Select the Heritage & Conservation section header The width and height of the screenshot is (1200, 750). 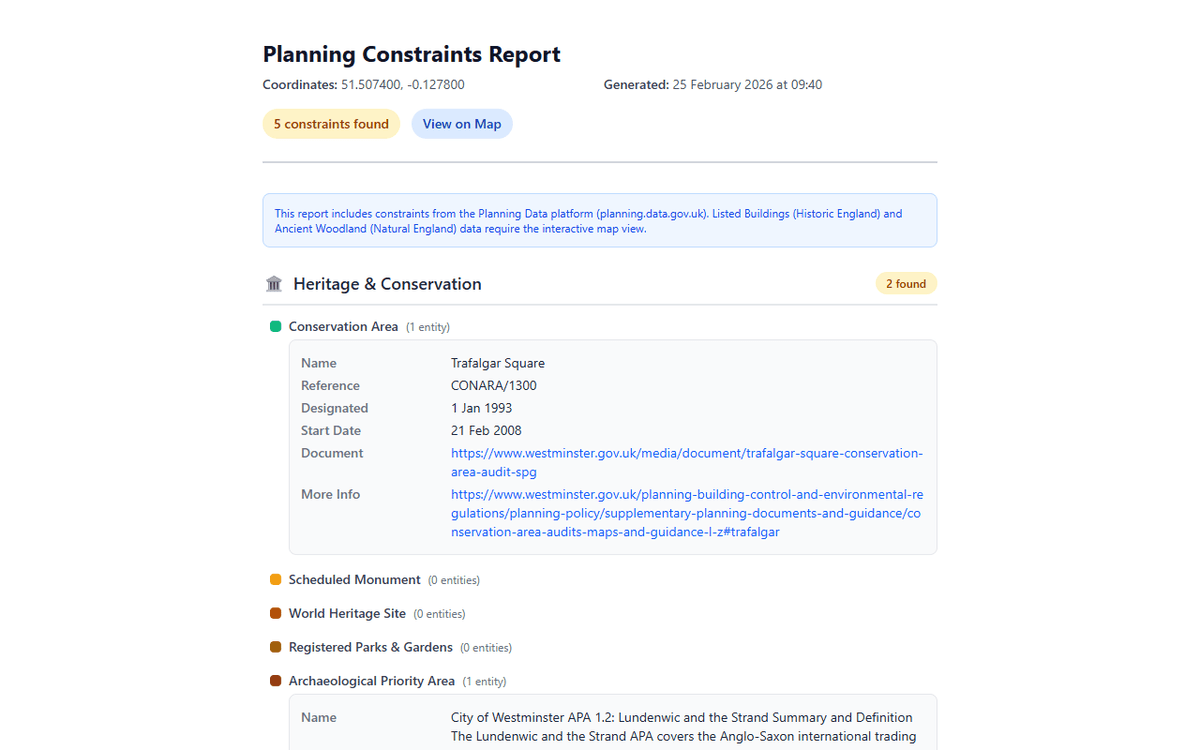click(387, 283)
